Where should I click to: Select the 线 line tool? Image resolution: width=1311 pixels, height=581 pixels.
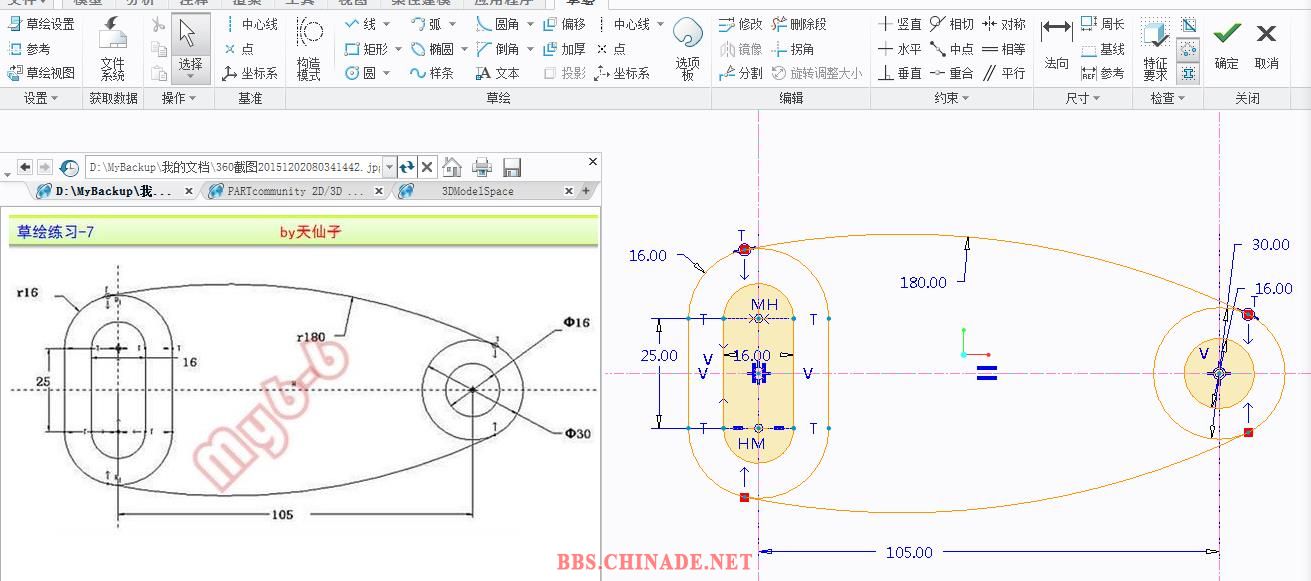361,24
